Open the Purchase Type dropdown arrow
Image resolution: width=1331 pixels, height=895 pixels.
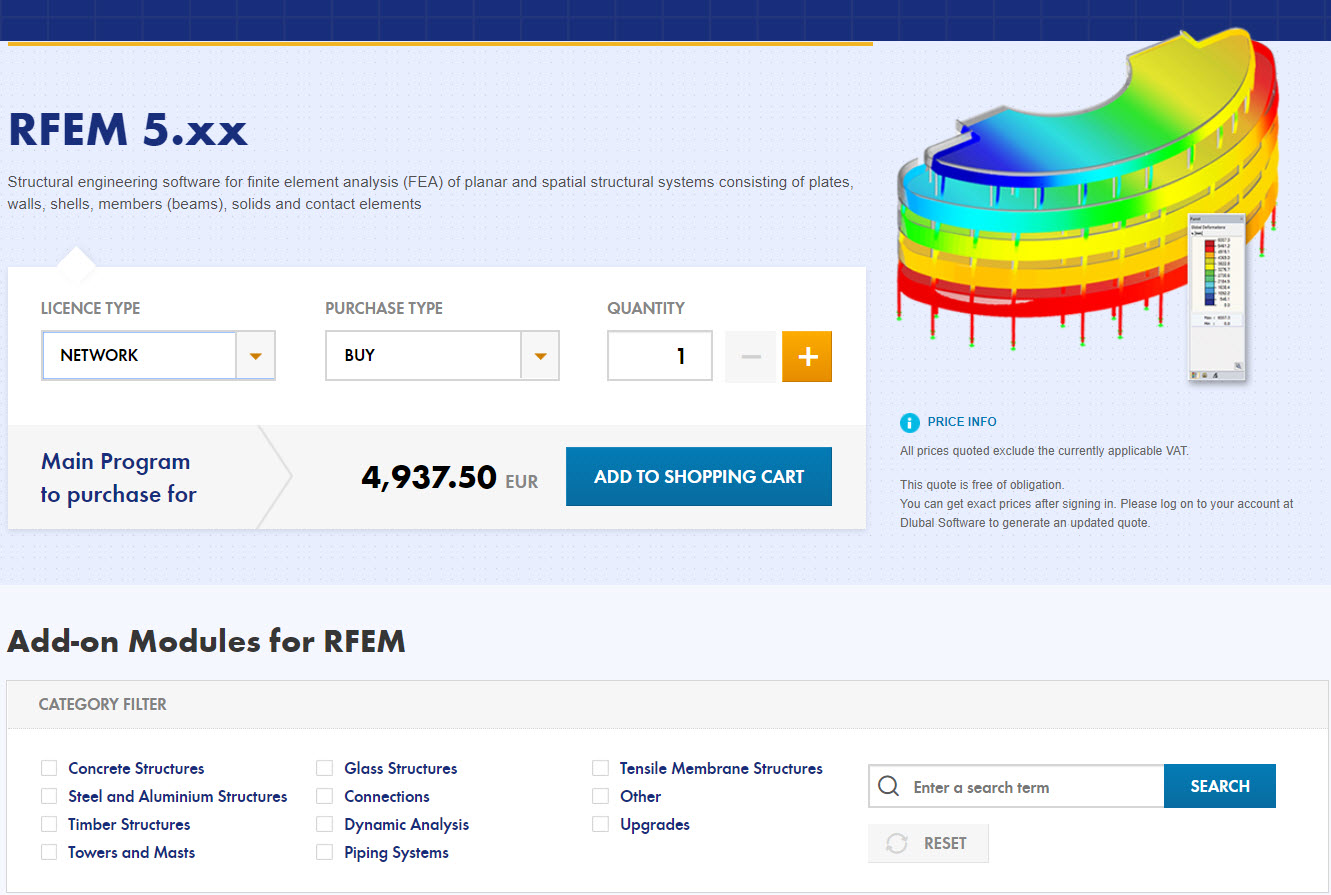(540, 355)
